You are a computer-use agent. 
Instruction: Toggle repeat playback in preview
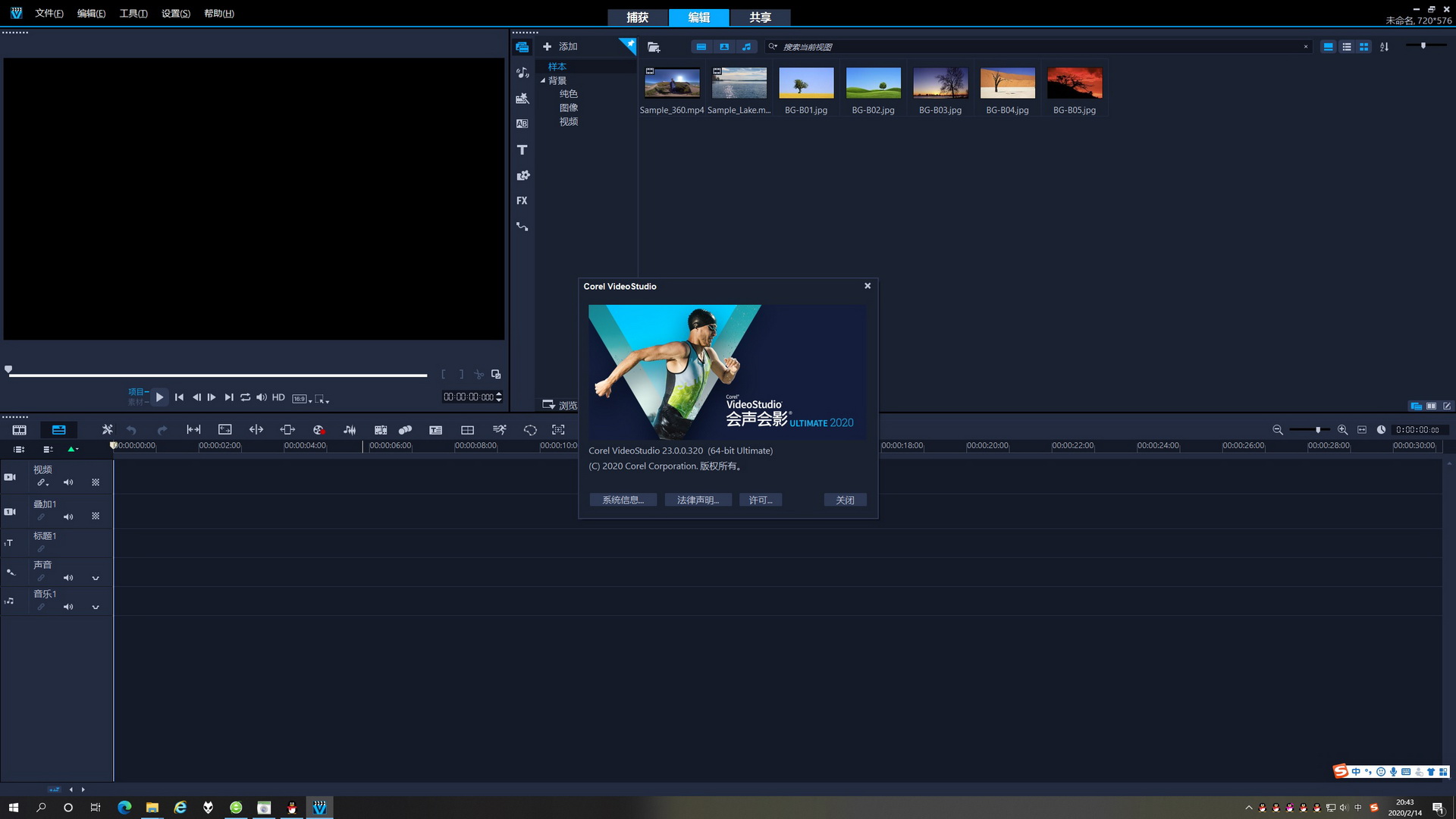[x=245, y=397]
